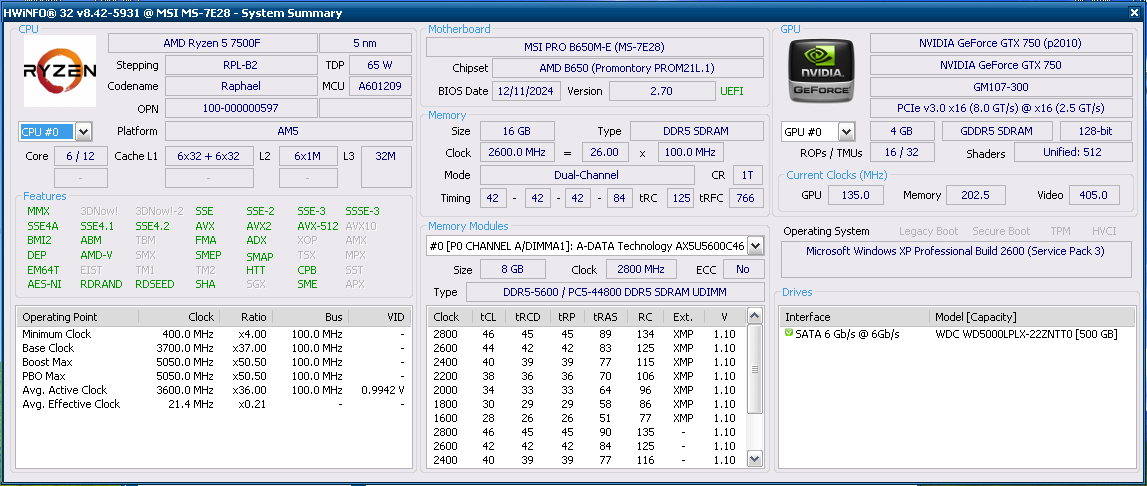Click the SSE4A feature label
Viewport: 1147px width, 486px height.
(42, 226)
